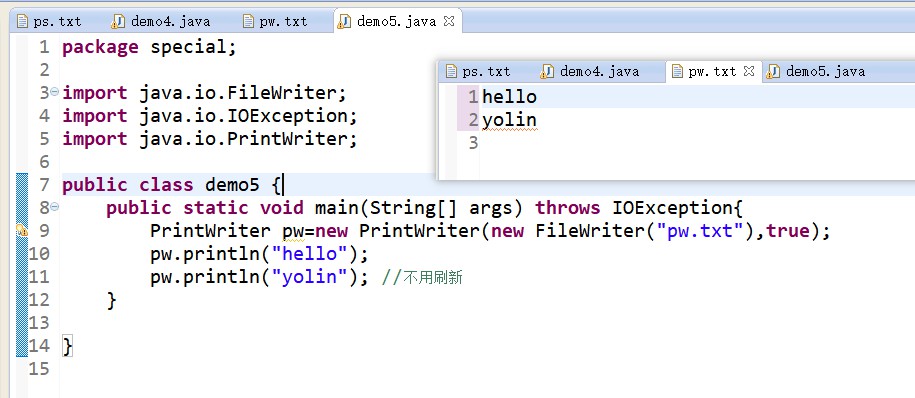Click Java file icon on main demo4.java tab
The height and width of the screenshot is (398, 915).
coord(118,22)
